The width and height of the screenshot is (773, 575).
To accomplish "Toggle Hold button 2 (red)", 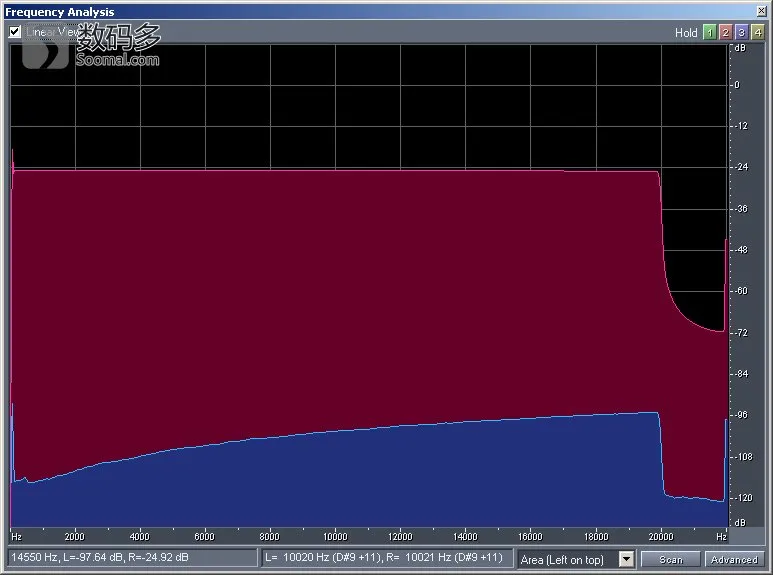I will coord(725,33).
